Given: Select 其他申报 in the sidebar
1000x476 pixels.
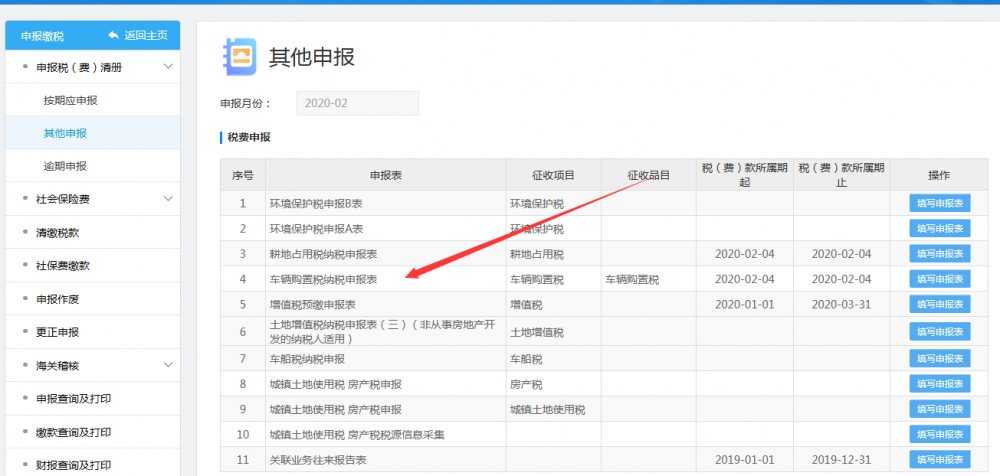Looking at the screenshot, I should pyautogui.click(x=65, y=133).
